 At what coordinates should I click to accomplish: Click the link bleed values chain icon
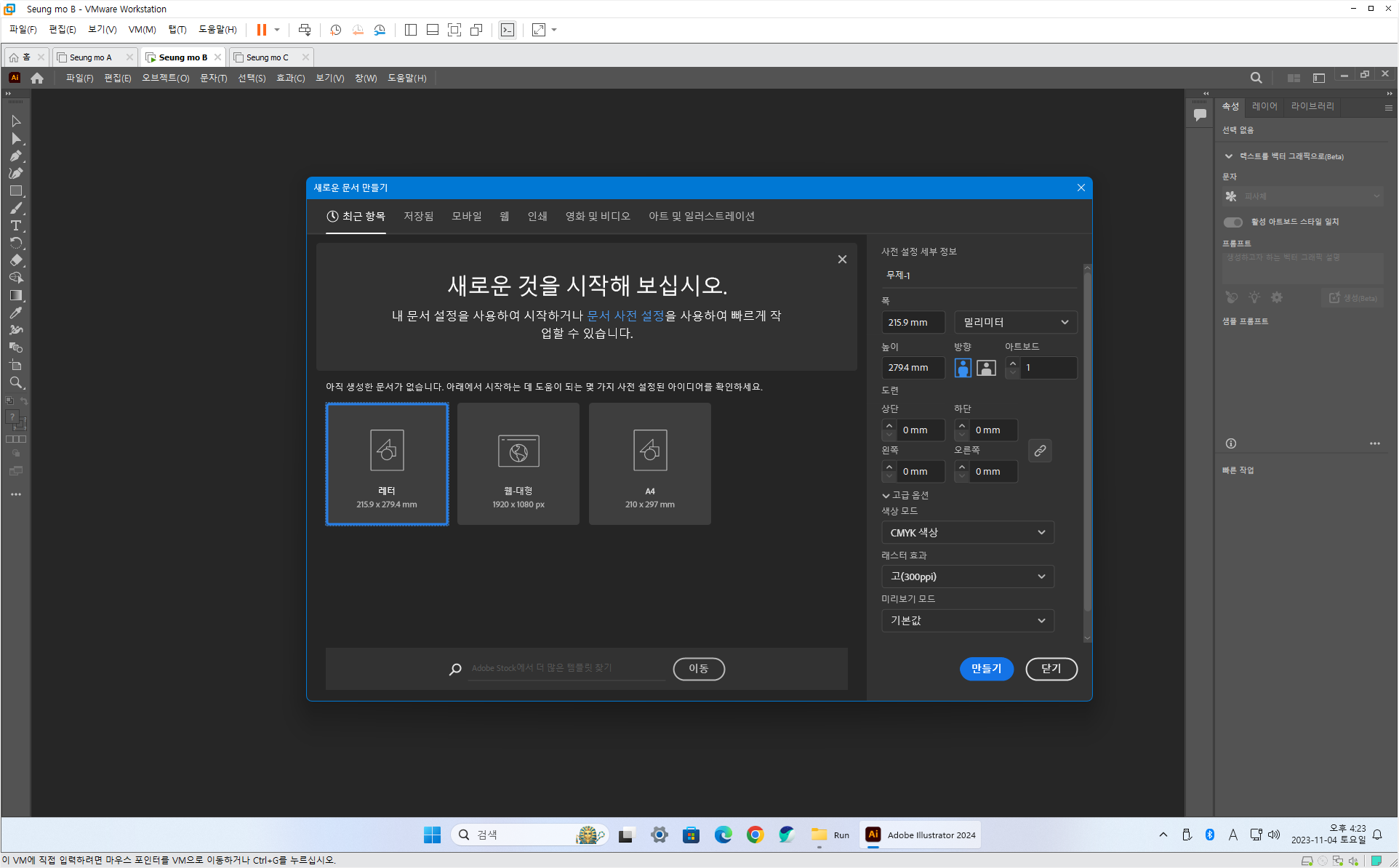pyautogui.click(x=1040, y=451)
